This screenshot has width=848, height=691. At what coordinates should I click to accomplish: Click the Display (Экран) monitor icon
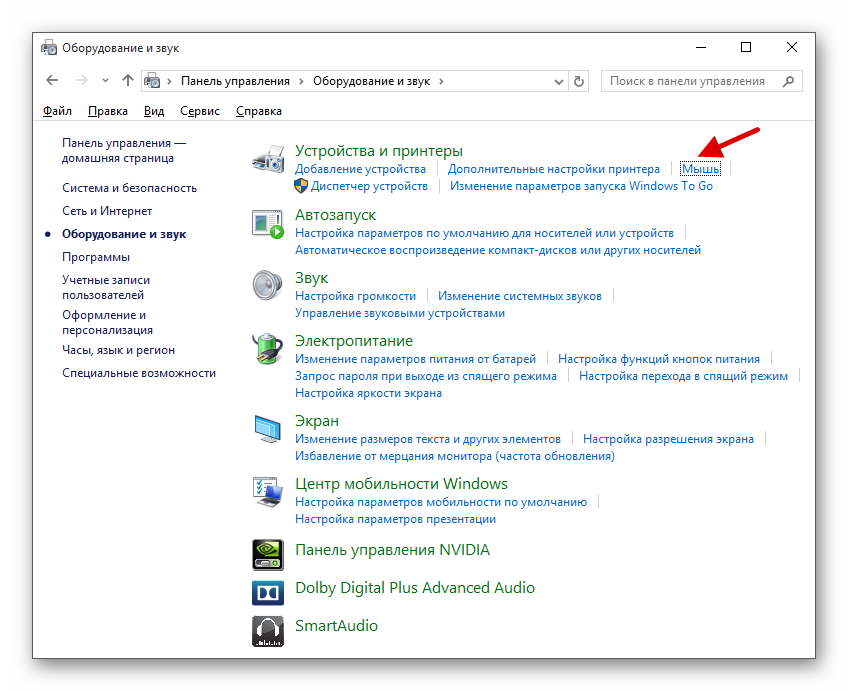coord(268,429)
